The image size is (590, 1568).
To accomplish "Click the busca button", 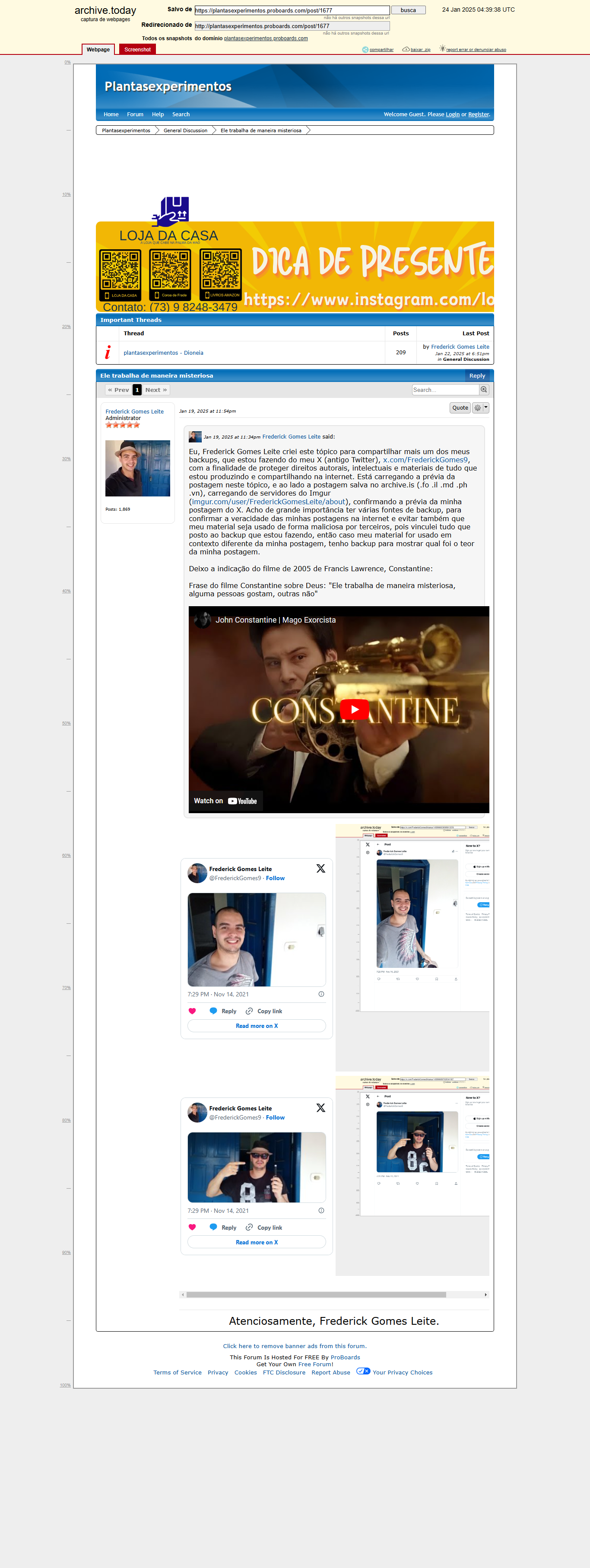I will (x=408, y=10).
